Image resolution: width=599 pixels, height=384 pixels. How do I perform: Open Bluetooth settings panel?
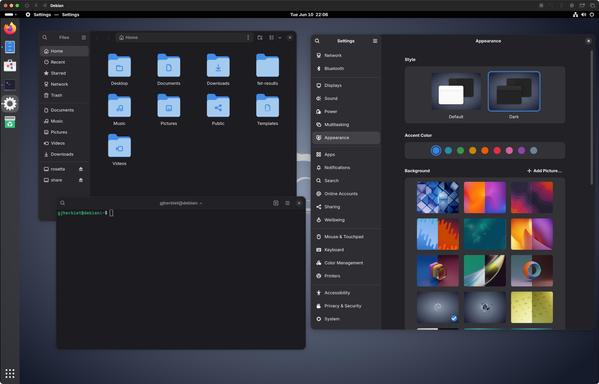pyautogui.click(x=346, y=68)
